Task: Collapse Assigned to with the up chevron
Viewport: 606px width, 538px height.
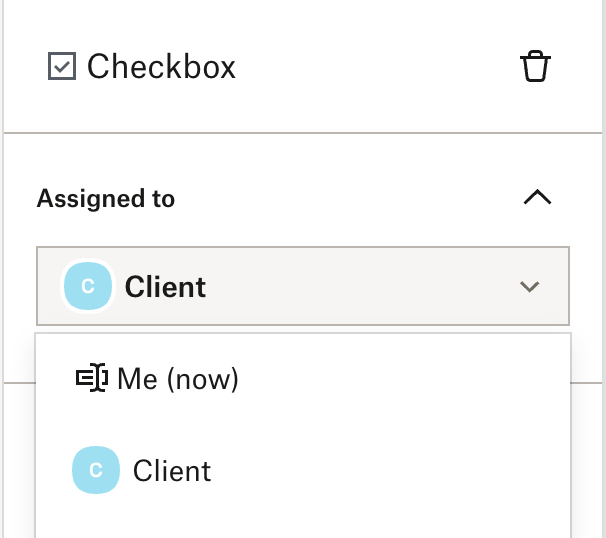Action: 537,197
